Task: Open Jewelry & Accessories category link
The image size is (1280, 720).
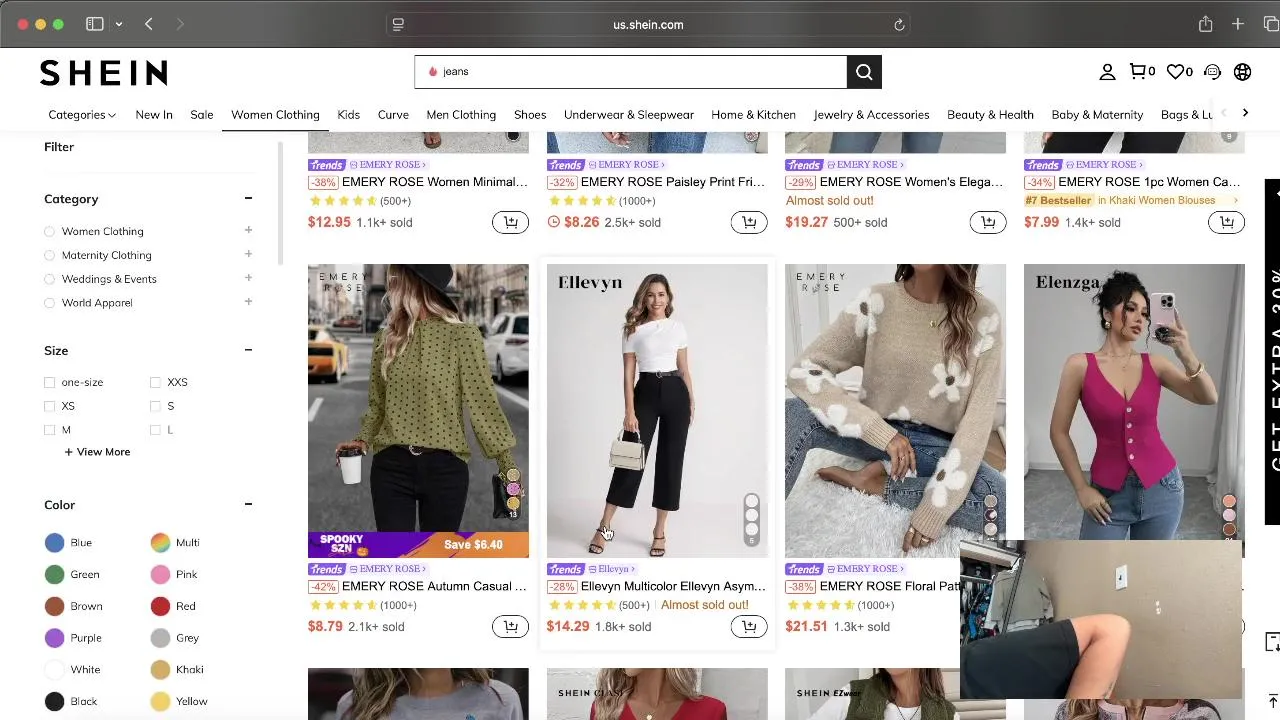Action: click(871, 115)
